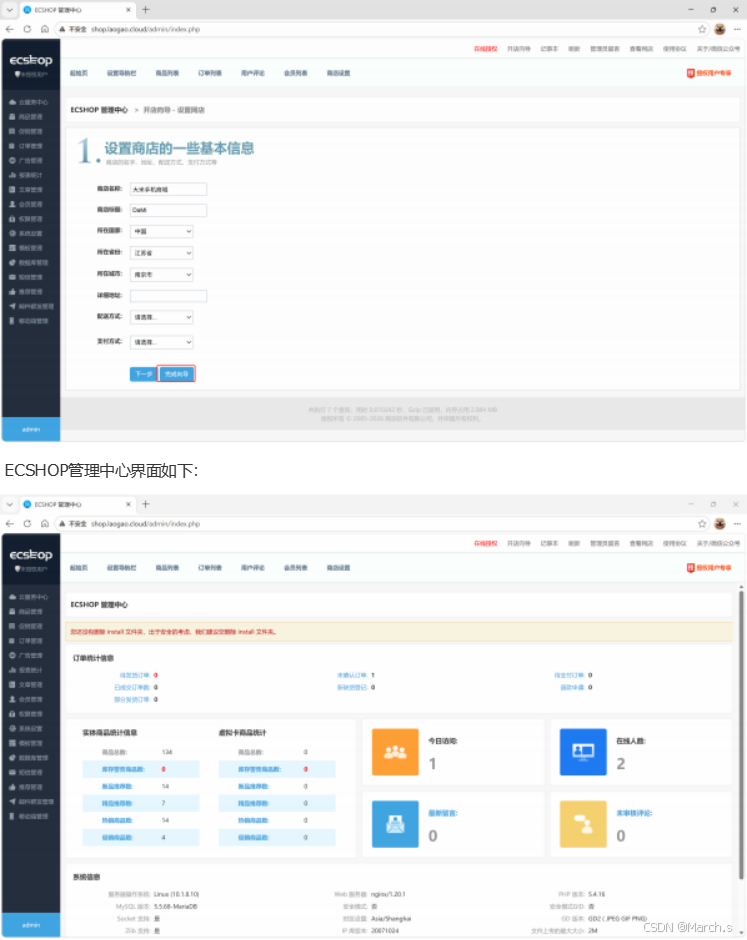Screen dimensions: 747x940
Task: Open permission management lock icon in dashboard page sidebar
Action: pyautogui.click(x=12, y=714)
